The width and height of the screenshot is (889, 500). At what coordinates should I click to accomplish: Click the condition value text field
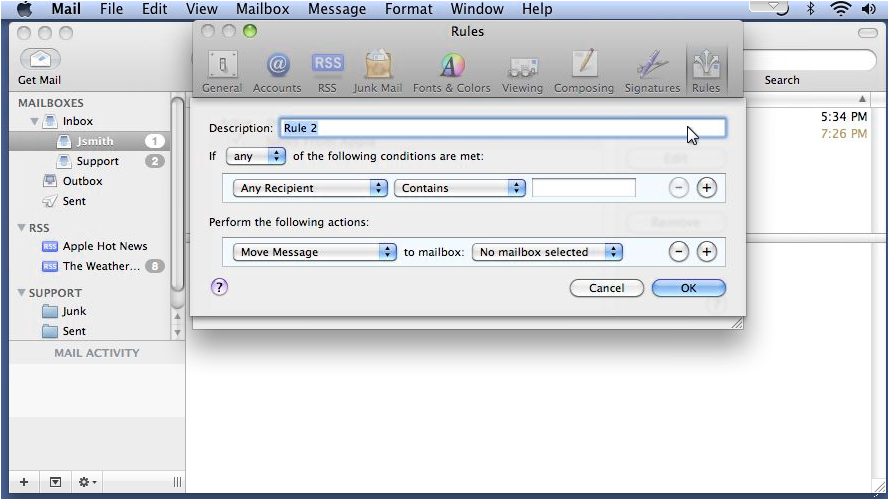click(x=584, y=188)
